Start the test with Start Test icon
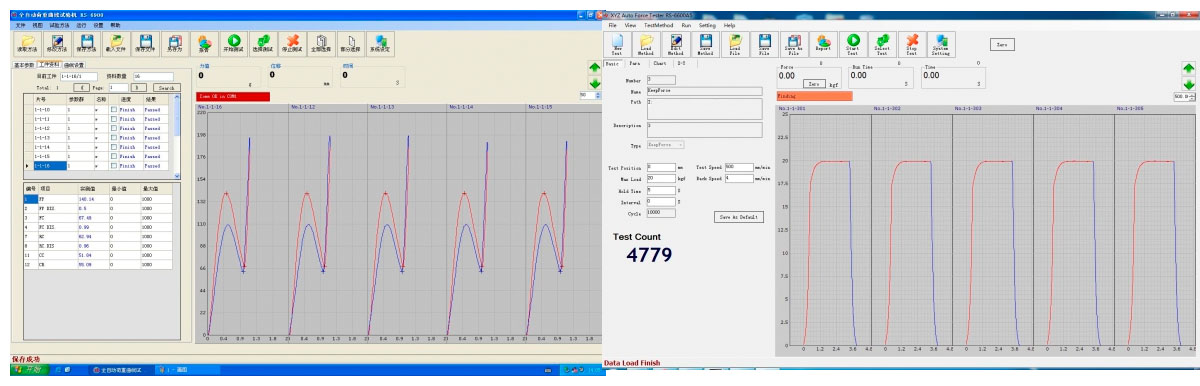The width and height of the screenshot is (1200, 386). pos(853,45)
